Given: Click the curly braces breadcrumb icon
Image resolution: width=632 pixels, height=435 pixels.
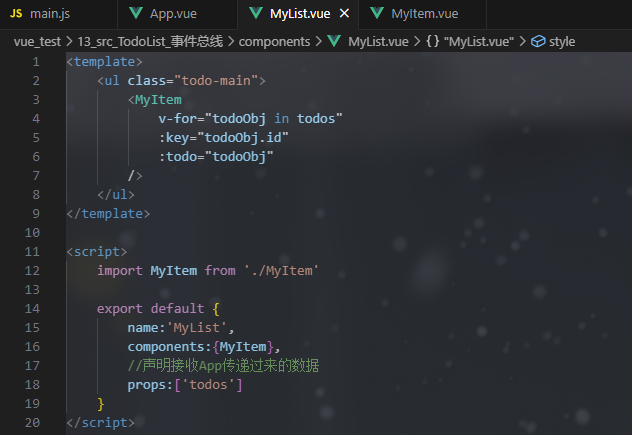Looking at the screenshot, I should pyautogui.click(x=433, y=41).
